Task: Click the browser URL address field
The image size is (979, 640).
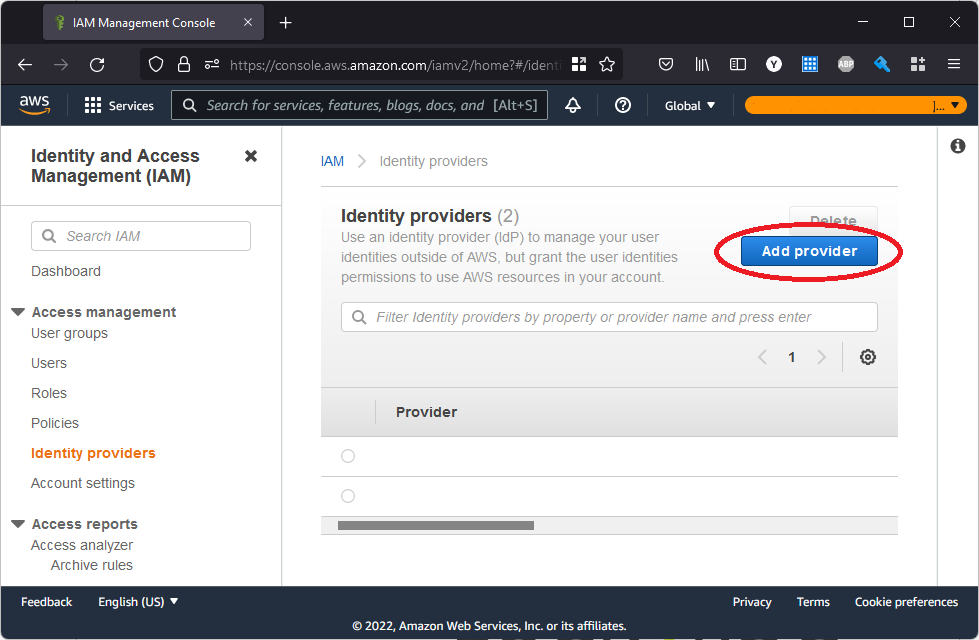Action: pyautogui.click(x=395, y=65)
